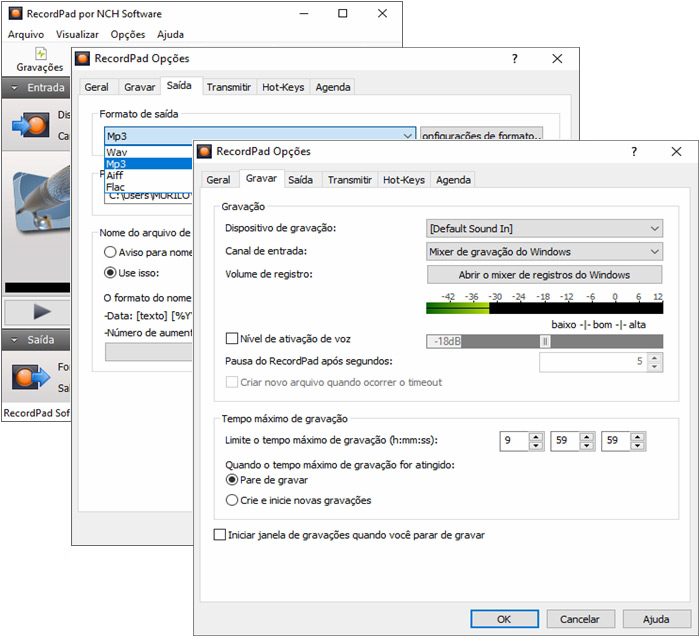Increase the pause seconds spinner
700x637 pixels.
pyautogui.click(x=654, y=358)
